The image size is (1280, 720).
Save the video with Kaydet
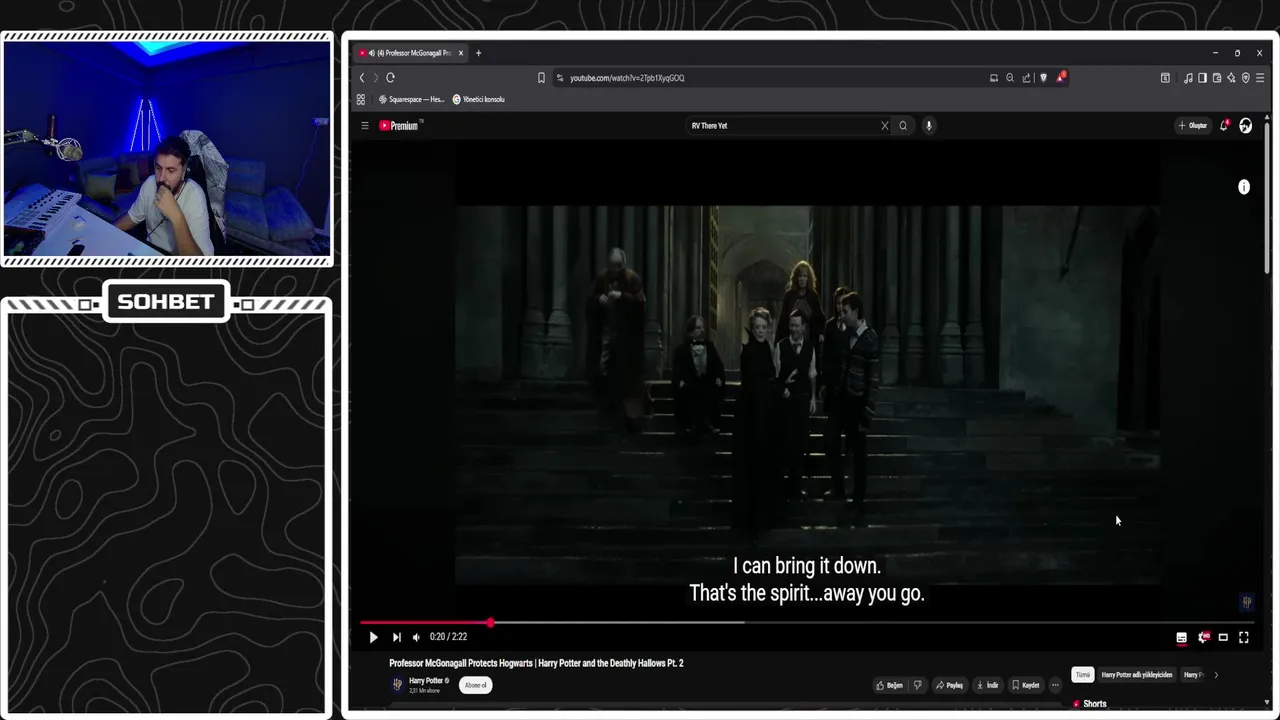coord(1026,685)
